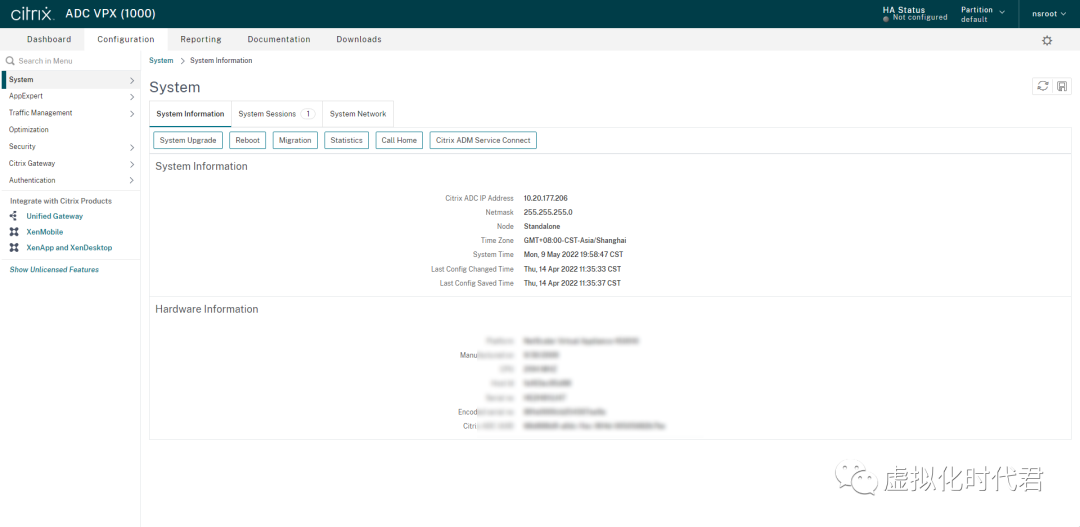The width and height of the screenshot is (1080, 527).
Task: Expand the Citrix Gateway chevron
Action: pos(132,164)
